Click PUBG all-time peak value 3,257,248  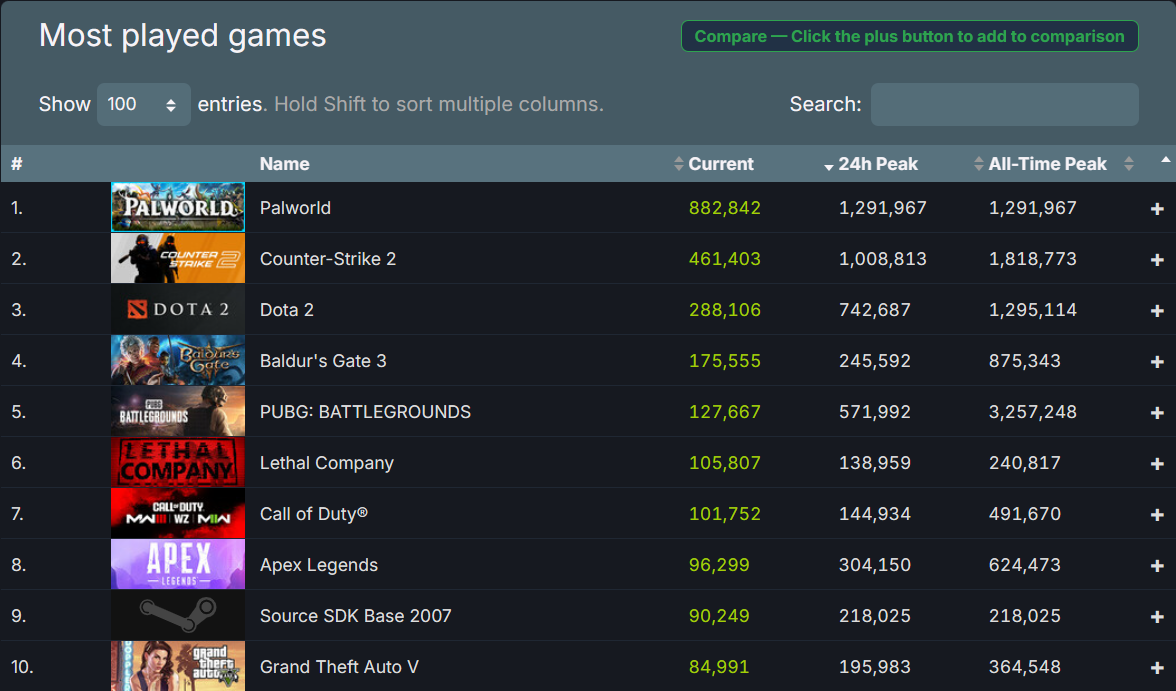point(1033,412)
